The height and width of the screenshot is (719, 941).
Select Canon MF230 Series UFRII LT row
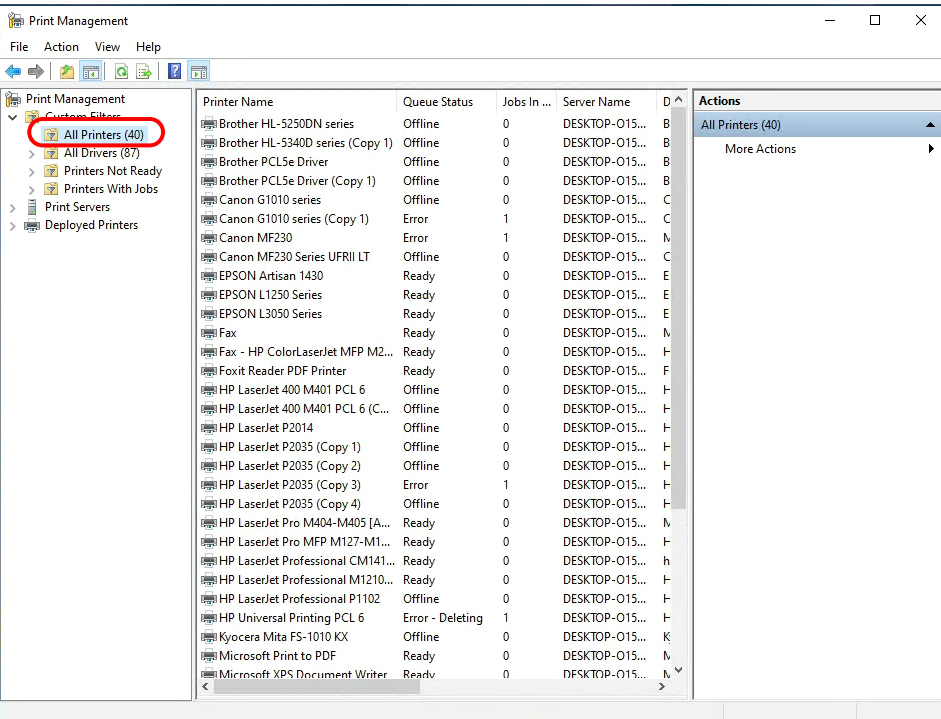pyautogui.click(x=434, y=257)
